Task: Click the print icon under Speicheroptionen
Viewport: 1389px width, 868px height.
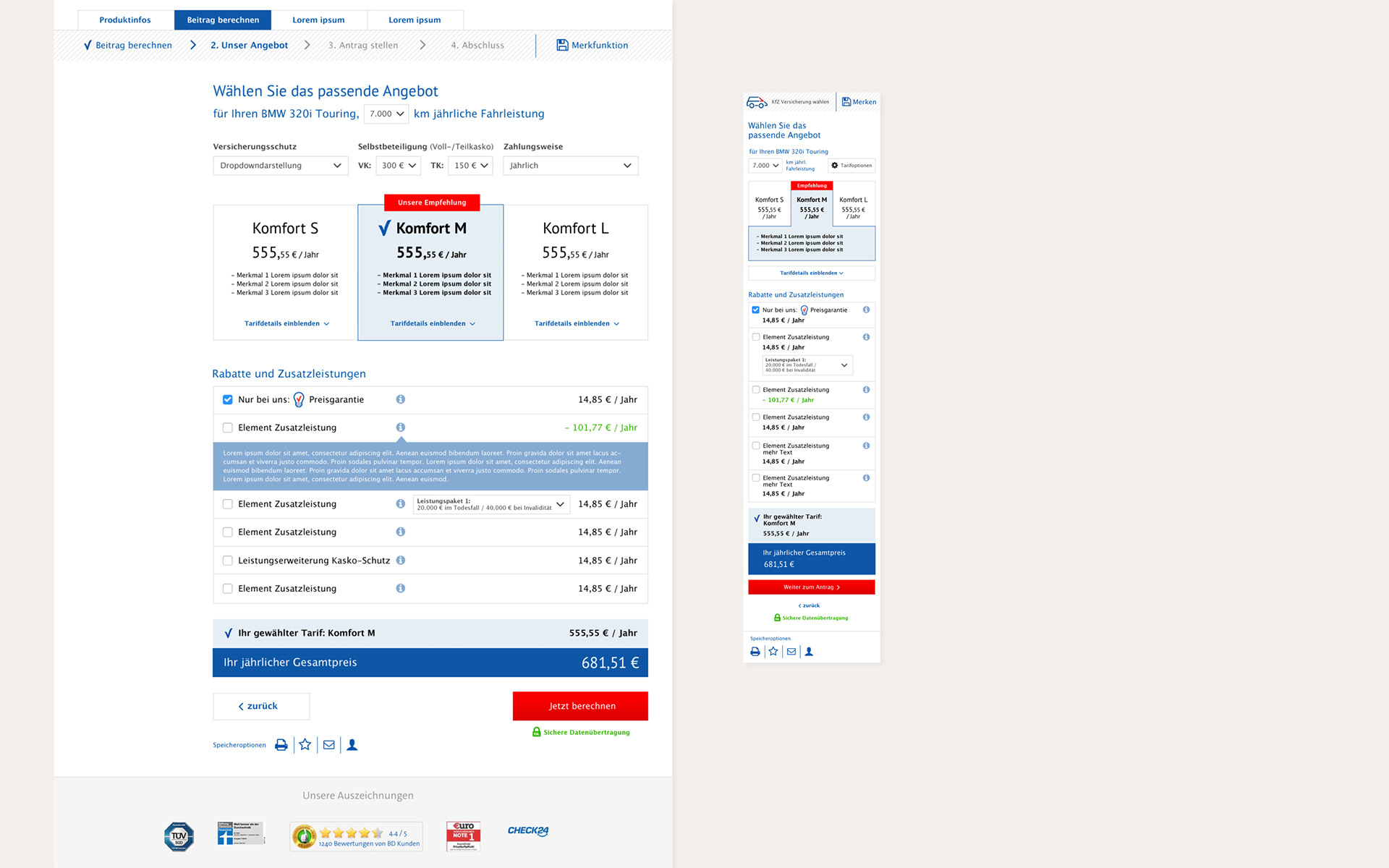Action: pyautogui.click(x=281, y=745)
